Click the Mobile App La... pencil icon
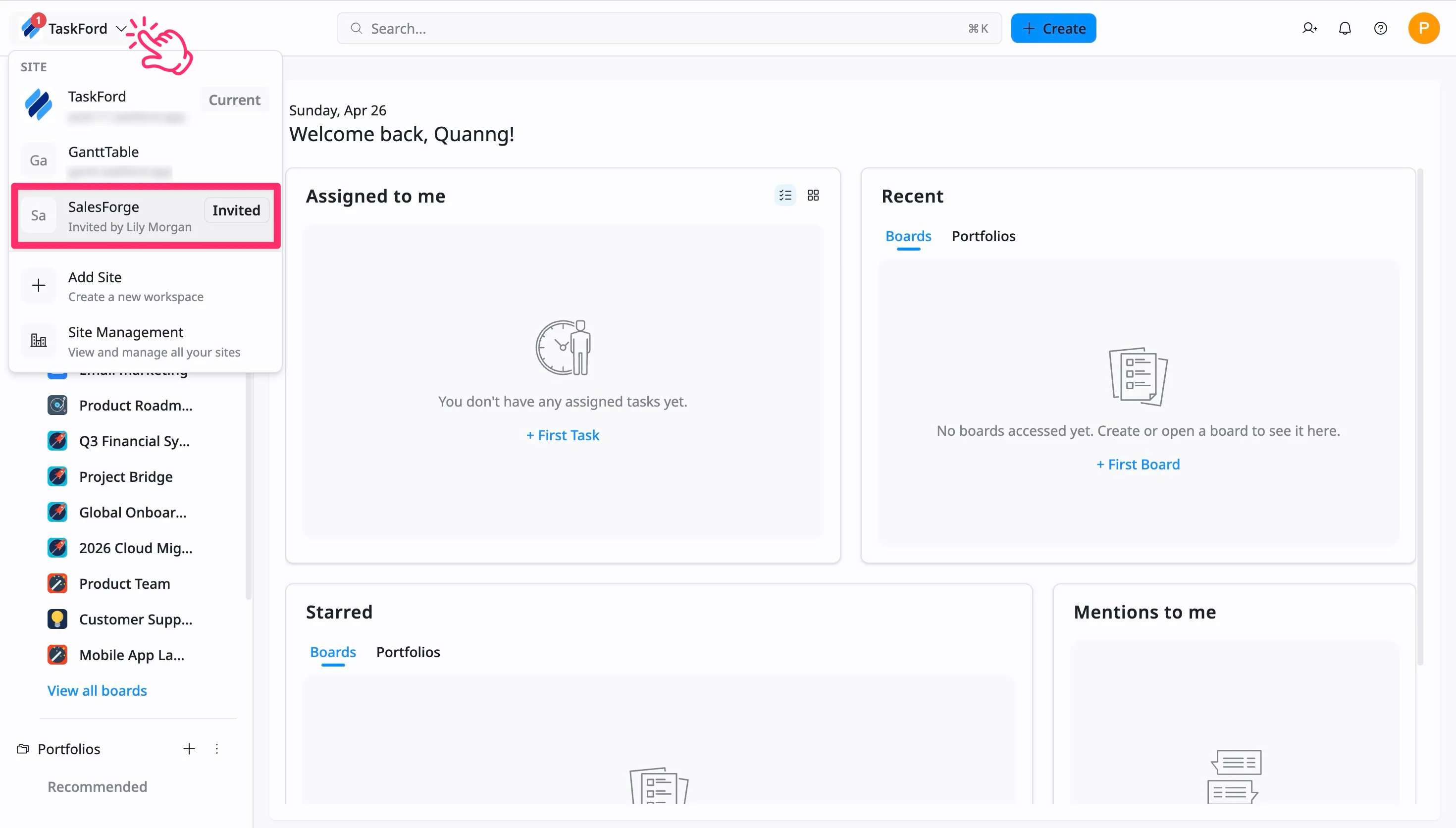This screenshot has width=1456, height=828. pyautogui.click(x=57, y=655)
